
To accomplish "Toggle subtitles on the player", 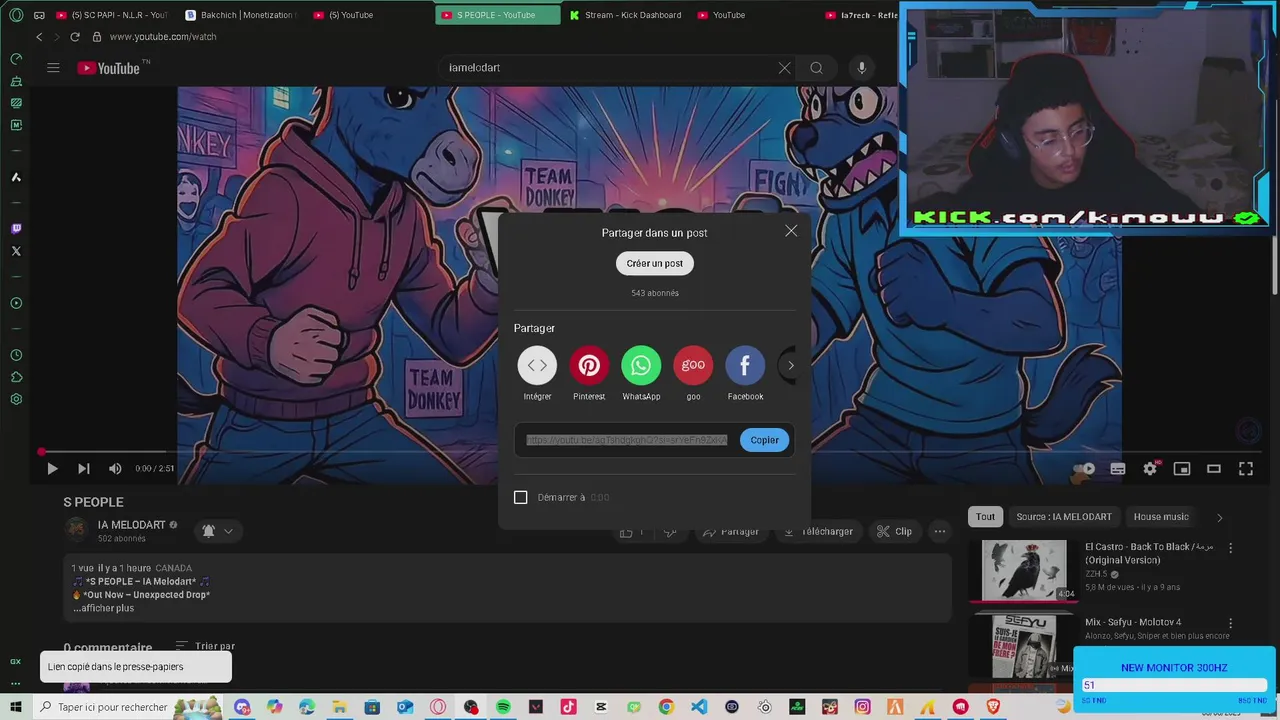I will (1118, 468).
